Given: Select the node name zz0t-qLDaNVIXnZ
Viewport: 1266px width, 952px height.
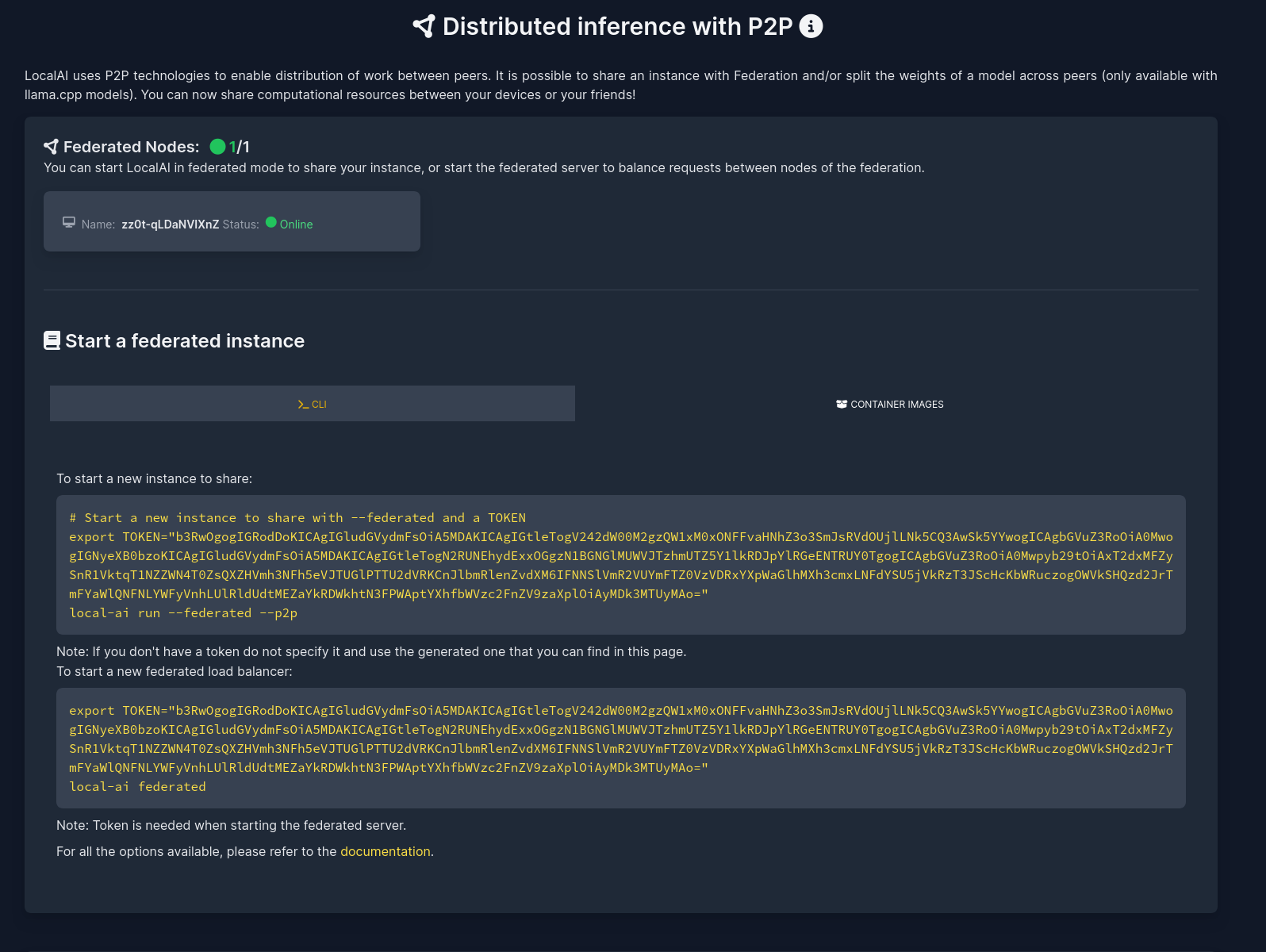Looking at the screenshot, I should coord(170,225).
